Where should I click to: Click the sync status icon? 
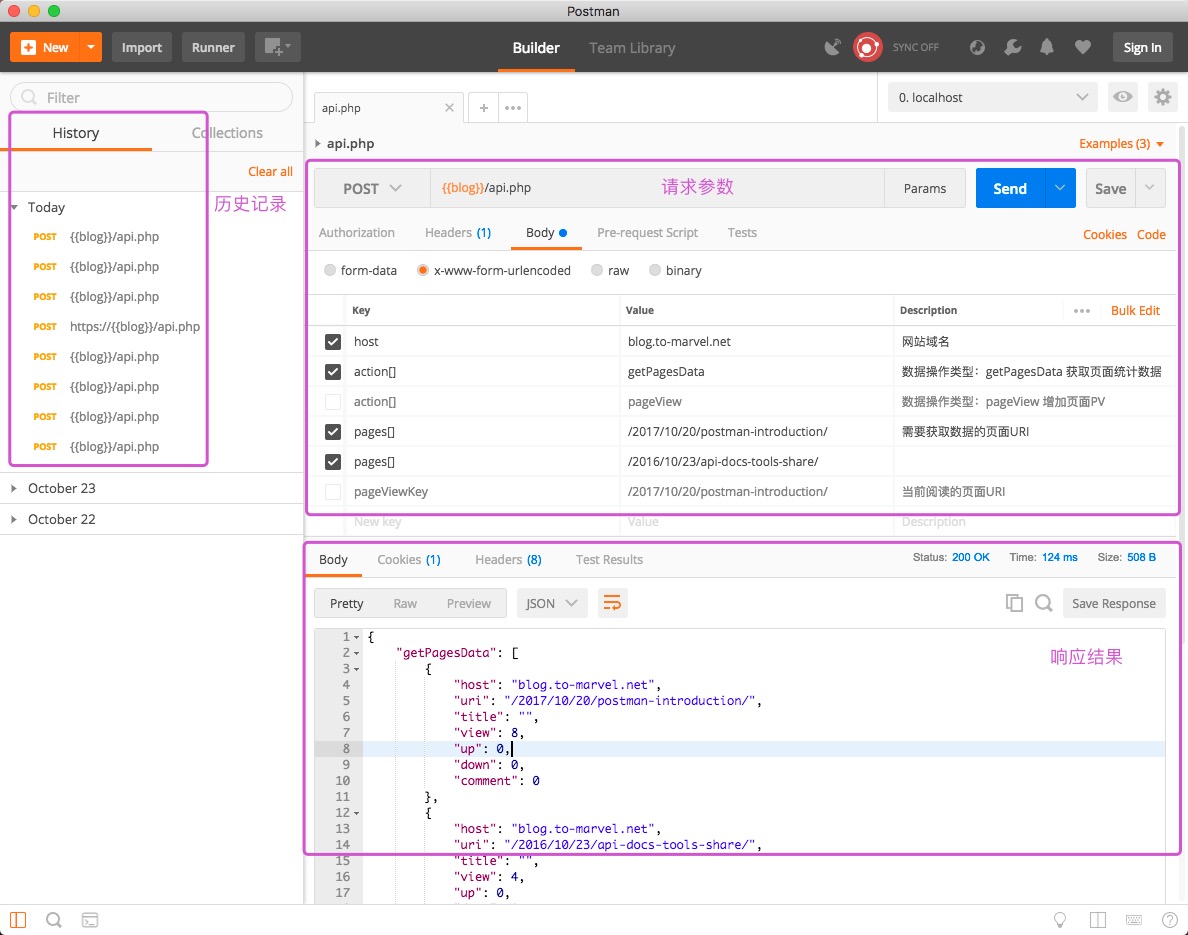coord(867,47)
